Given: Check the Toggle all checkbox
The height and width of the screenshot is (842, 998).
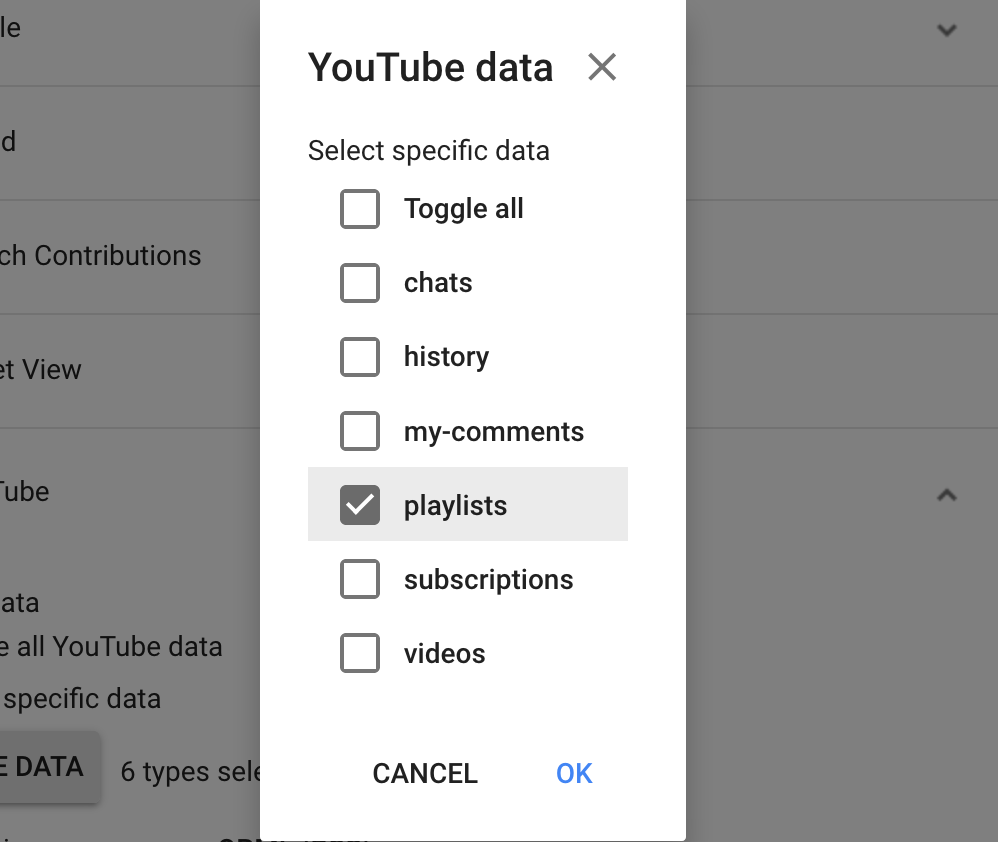Looking at the screenshot, I should (x=360, y=209).
